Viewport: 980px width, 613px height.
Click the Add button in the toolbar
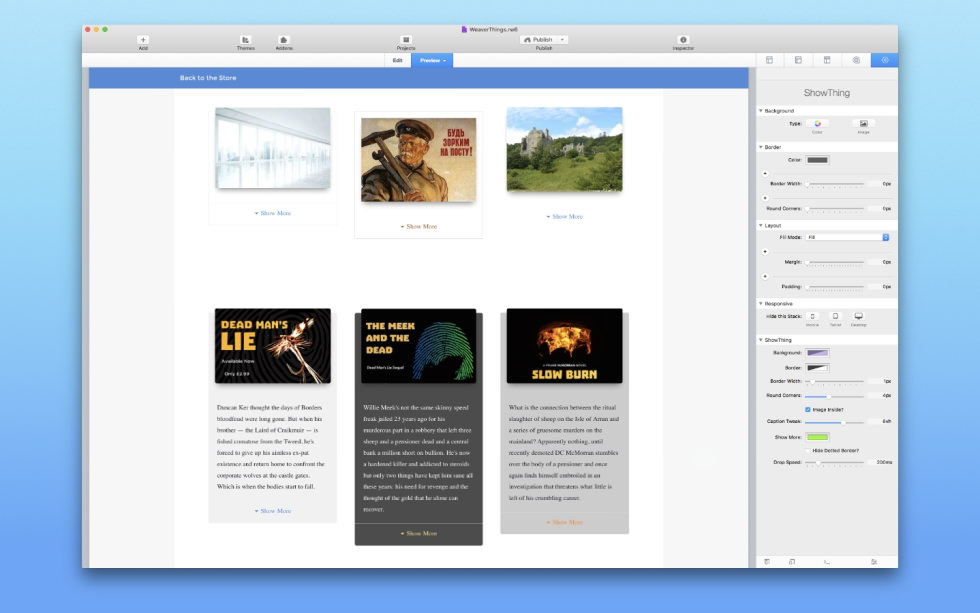tap(143, 42)
